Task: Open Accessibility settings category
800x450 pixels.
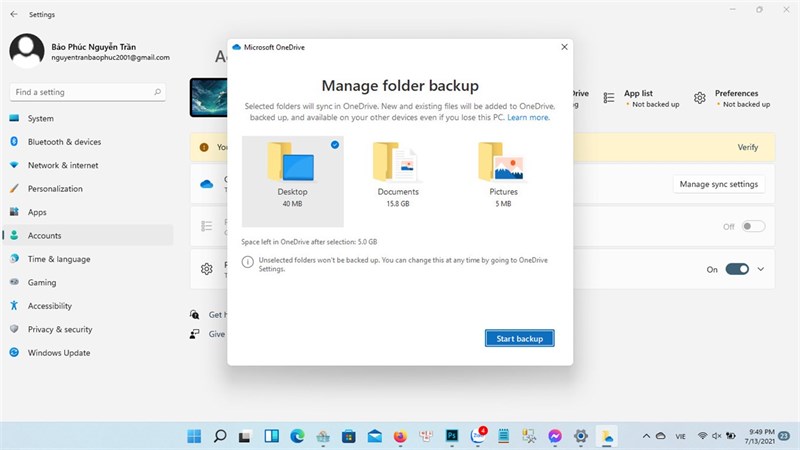Action: (88, 306)
